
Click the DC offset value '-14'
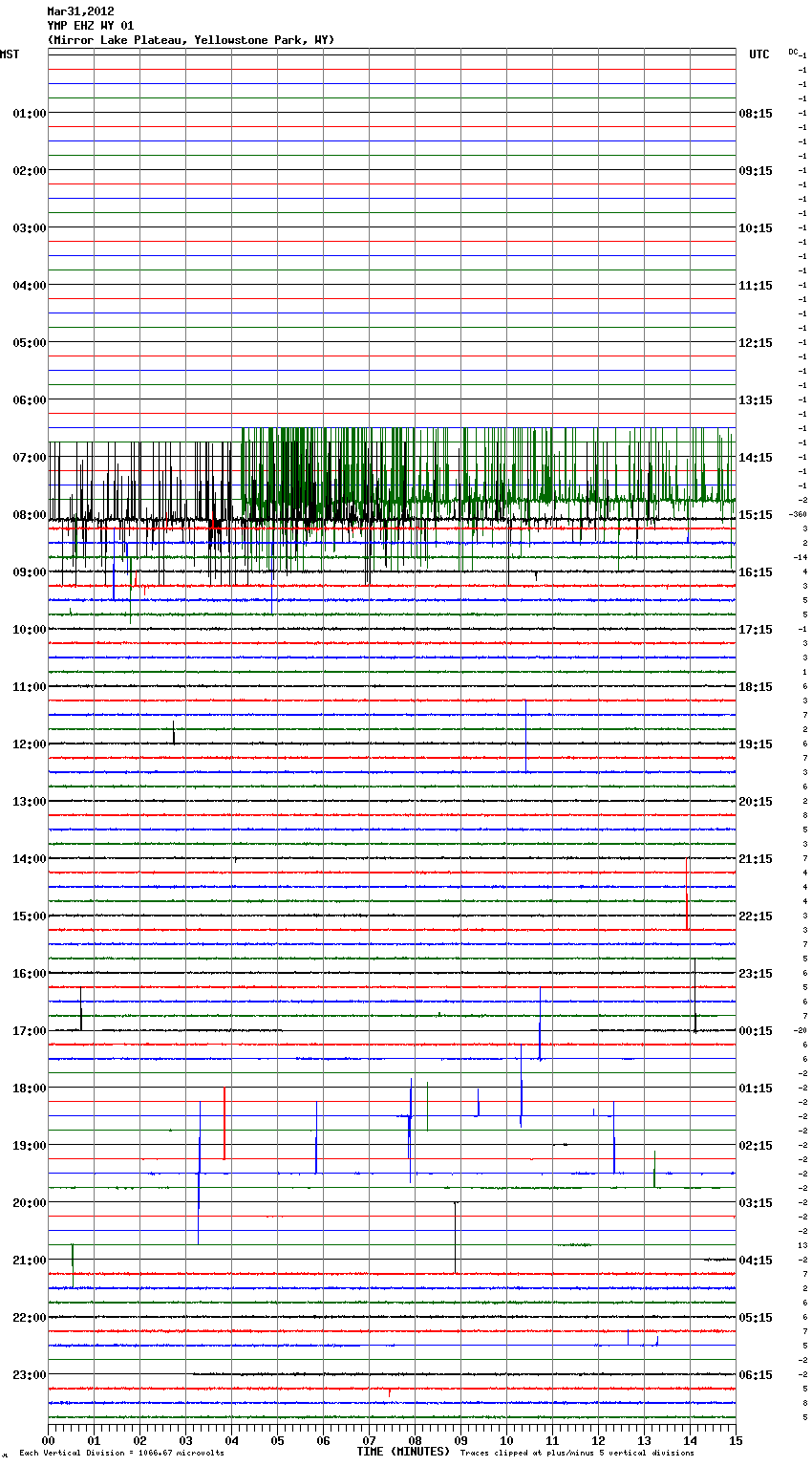pyautogui.click(x=801, y=558)
